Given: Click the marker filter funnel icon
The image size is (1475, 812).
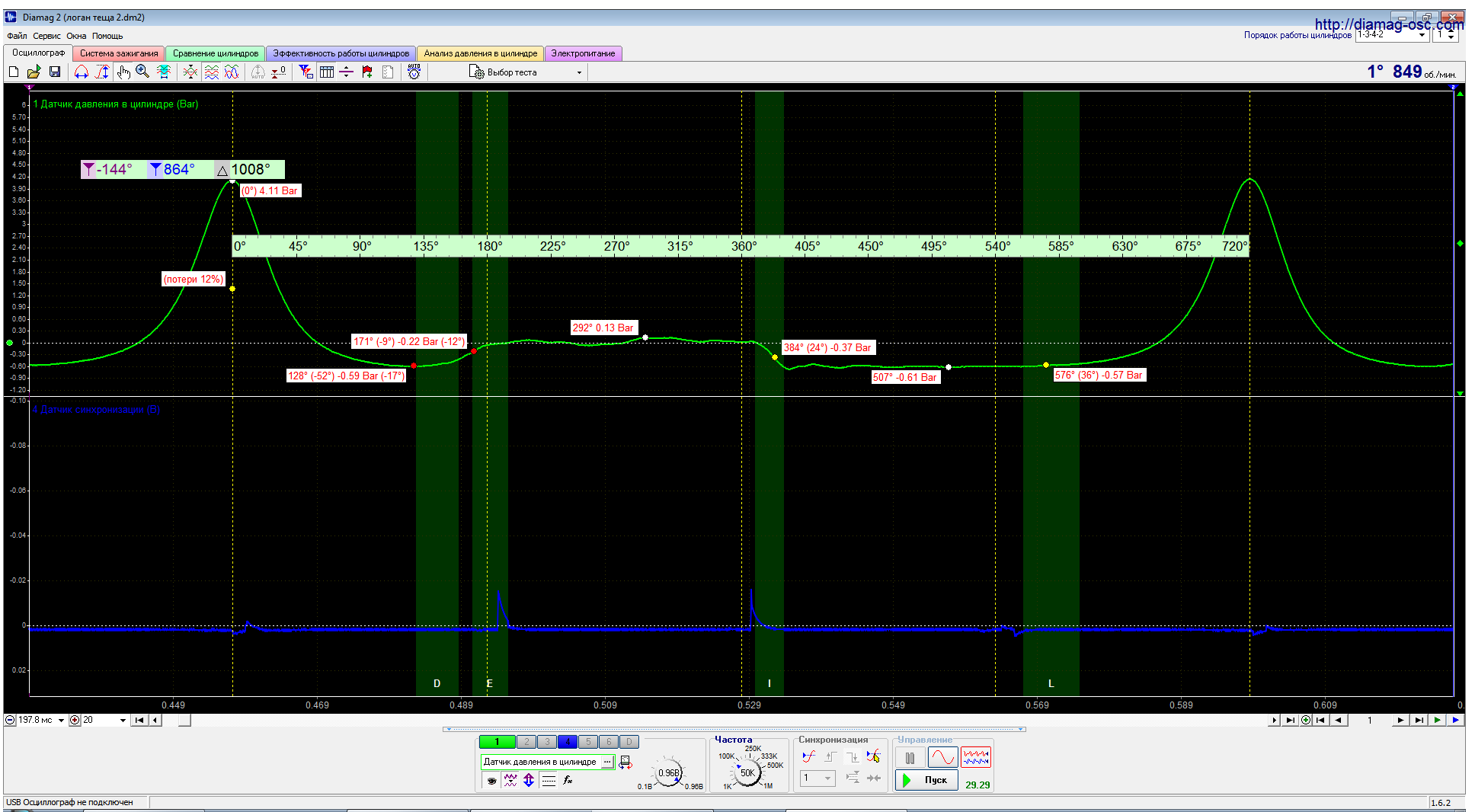Looking at the screenshot, I should (x=306, y=72).
